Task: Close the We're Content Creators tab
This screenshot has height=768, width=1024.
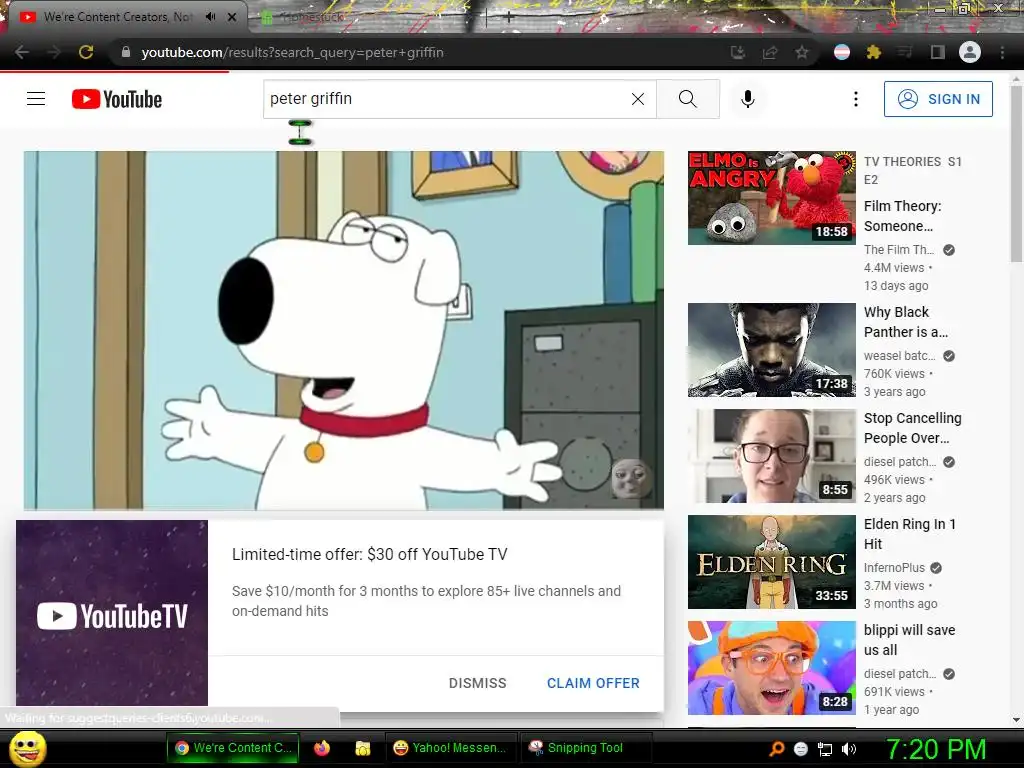Action: (232, 17)
